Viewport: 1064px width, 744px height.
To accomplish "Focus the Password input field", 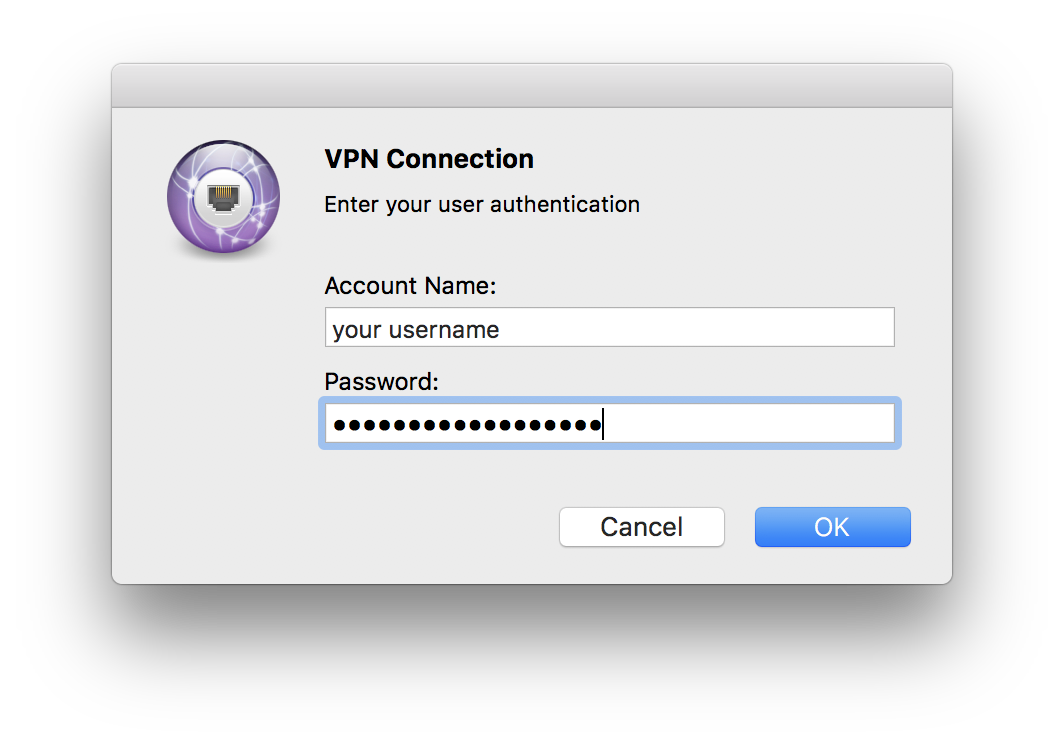I will (x=609, y=424).
